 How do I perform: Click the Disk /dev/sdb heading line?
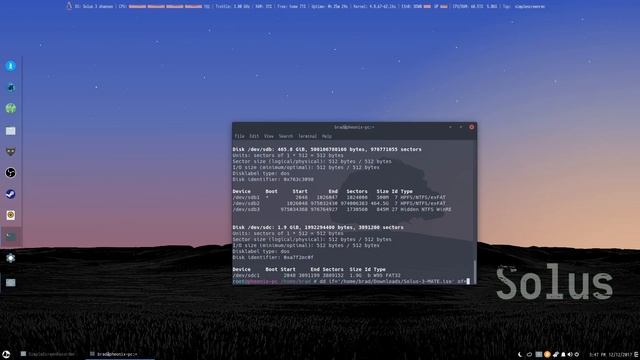327,149
